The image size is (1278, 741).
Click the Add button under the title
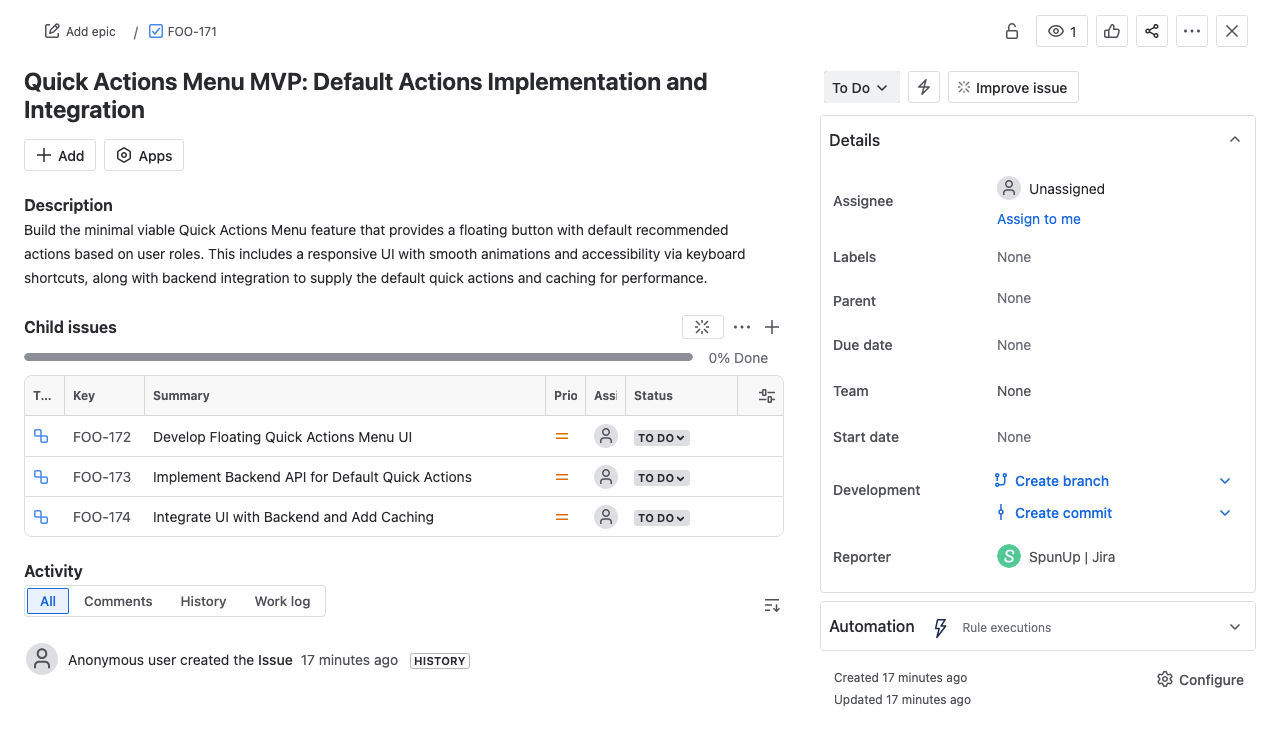60,155
